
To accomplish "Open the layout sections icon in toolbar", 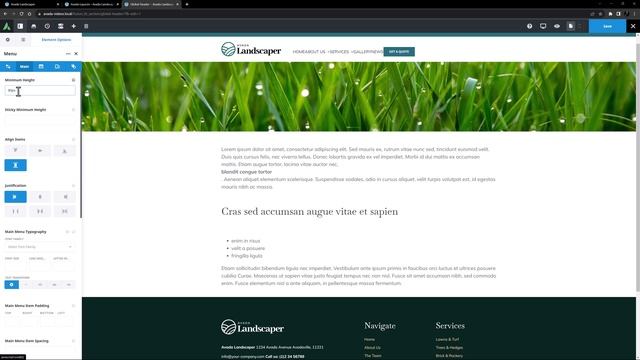I will pos(60,26).
